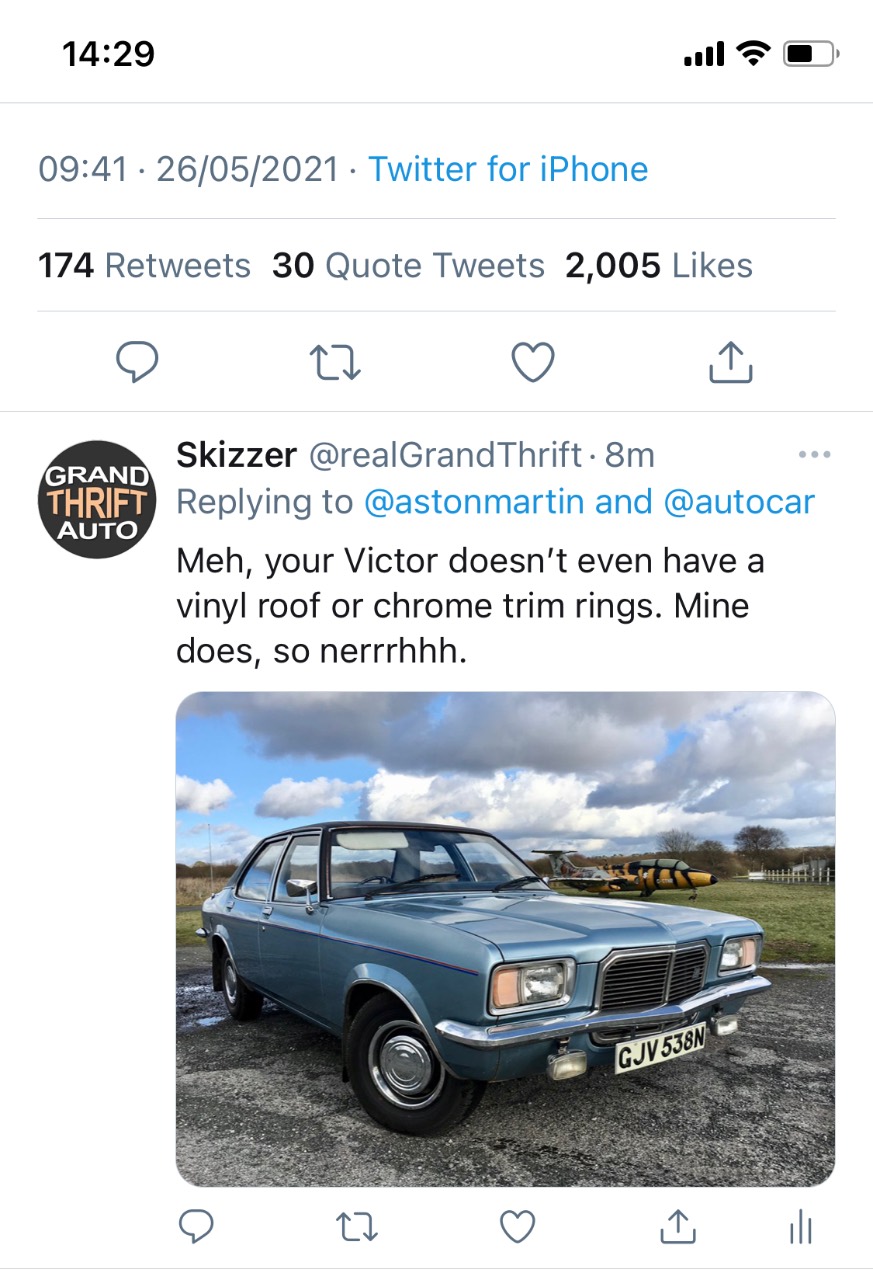873x1280 pixels.
Task: Open the Twitter for iPhone source link
Action: point(508,169)
